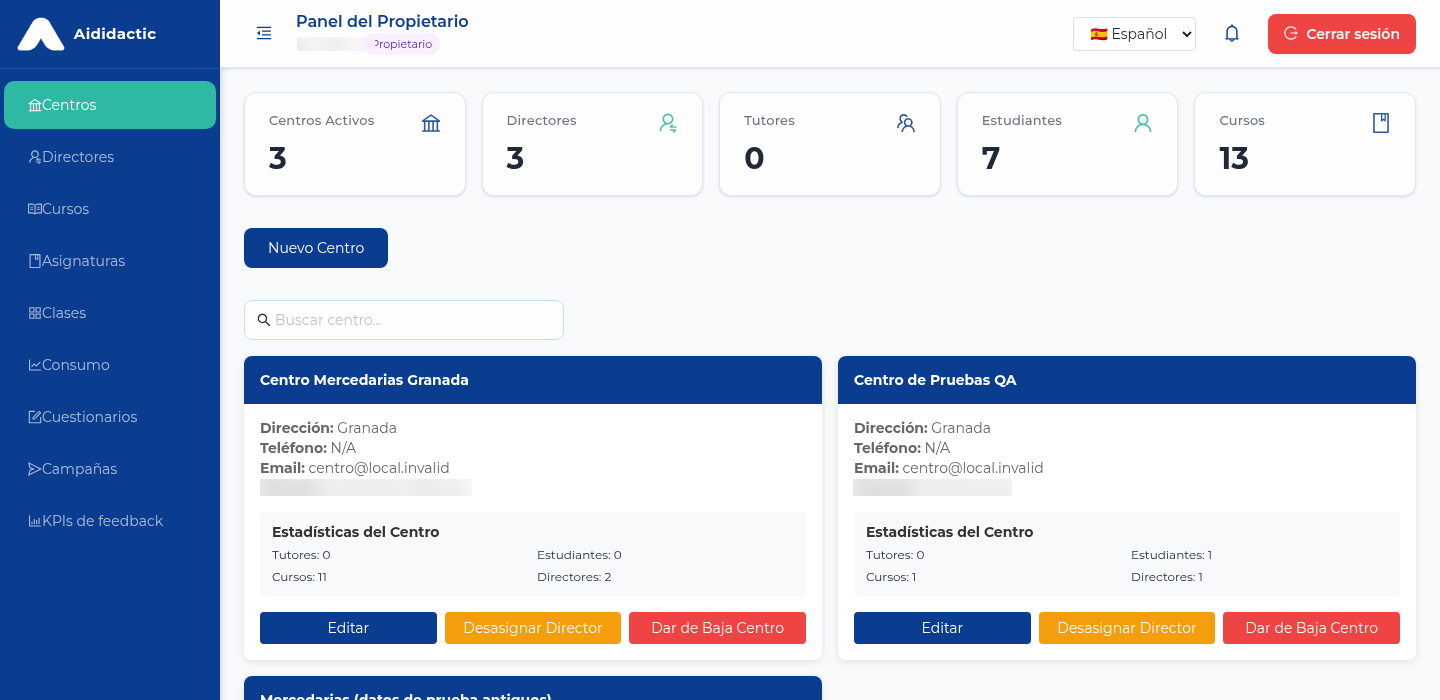Go to Cuestionarios section

click(110, 417)
